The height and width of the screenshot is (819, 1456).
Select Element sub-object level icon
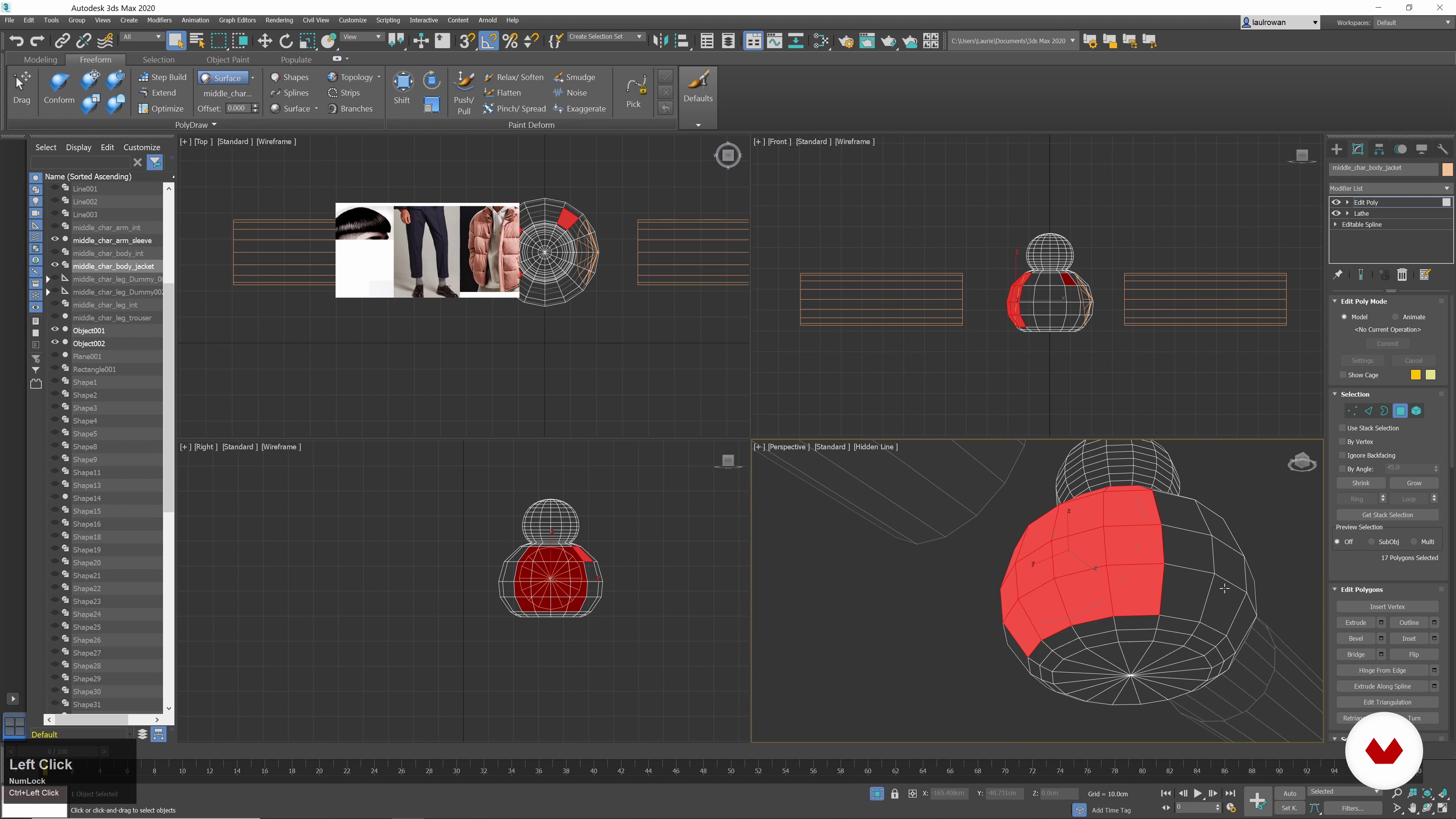pyautogui.click(x=1417, y=411)
